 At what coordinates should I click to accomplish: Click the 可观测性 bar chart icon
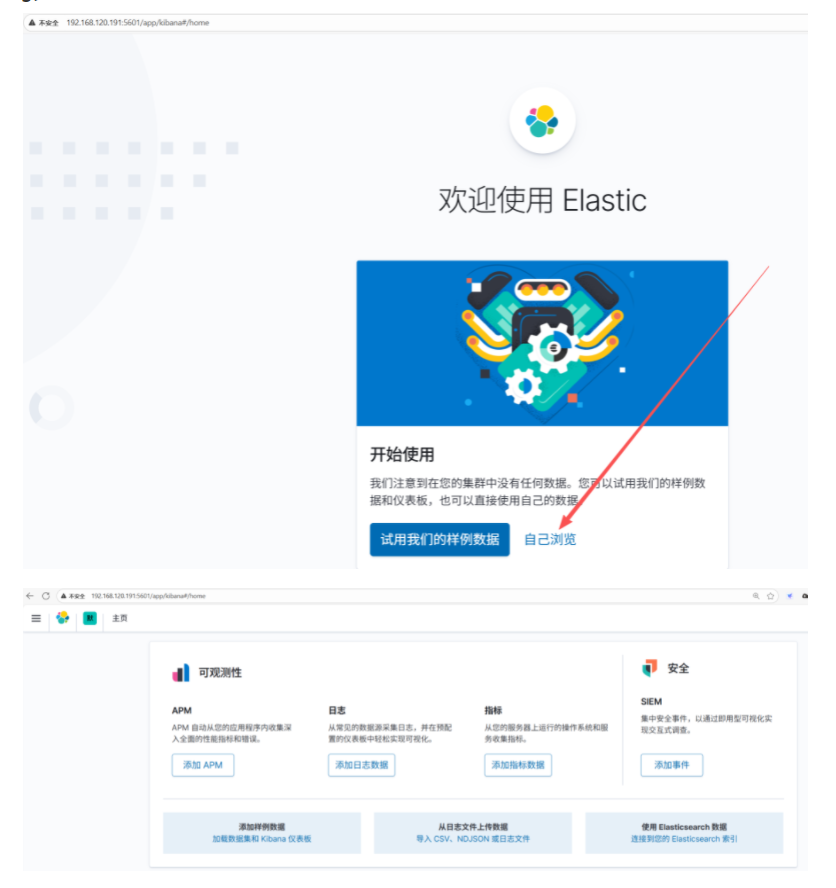click(x=181, y=673)
